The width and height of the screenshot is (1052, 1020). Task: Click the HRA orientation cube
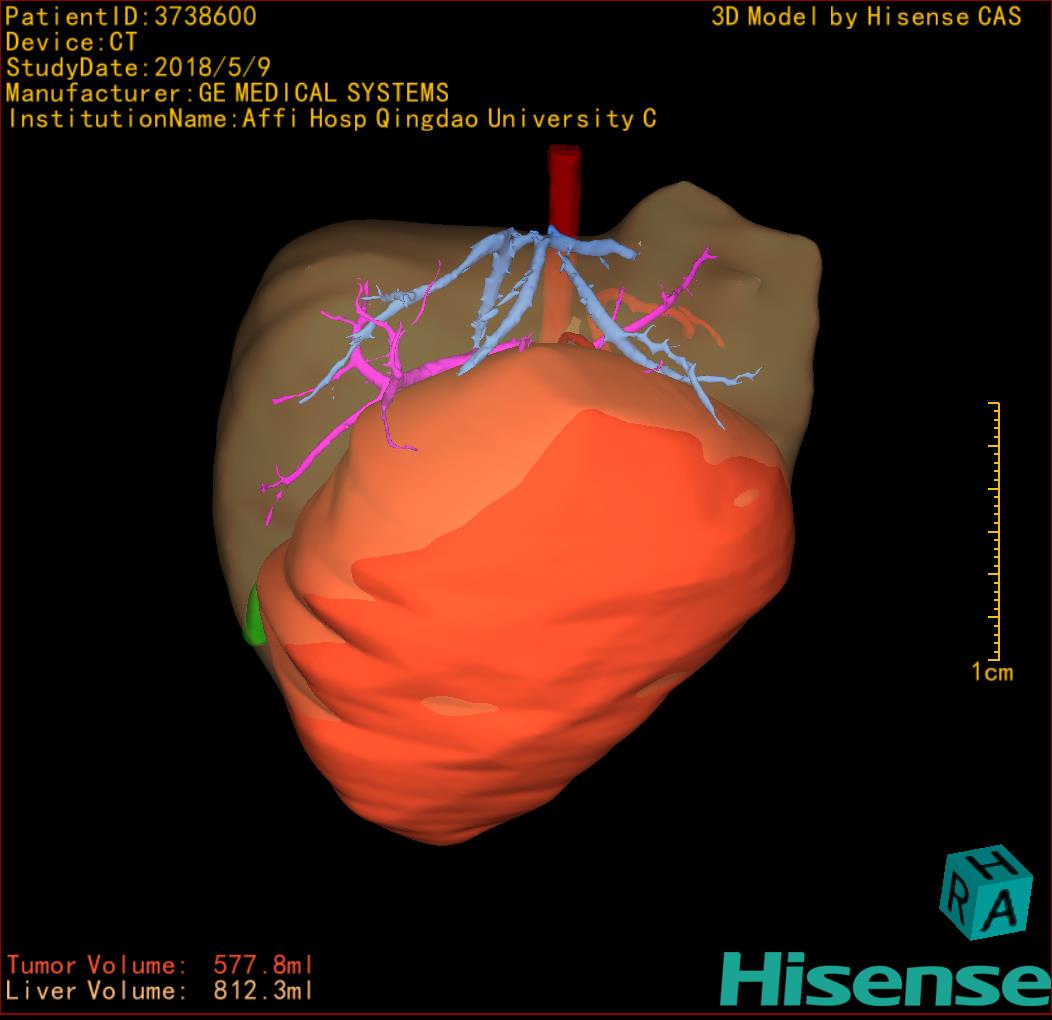986,892
